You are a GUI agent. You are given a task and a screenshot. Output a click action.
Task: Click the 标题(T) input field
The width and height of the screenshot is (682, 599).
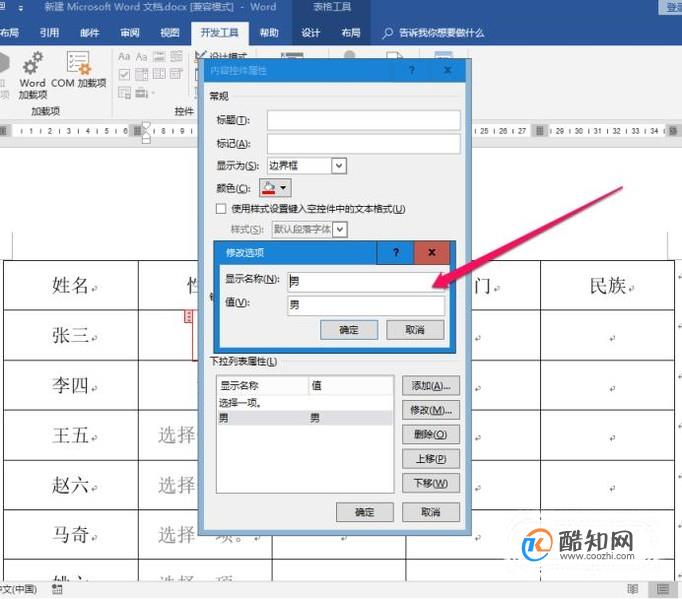pos(363,120)
